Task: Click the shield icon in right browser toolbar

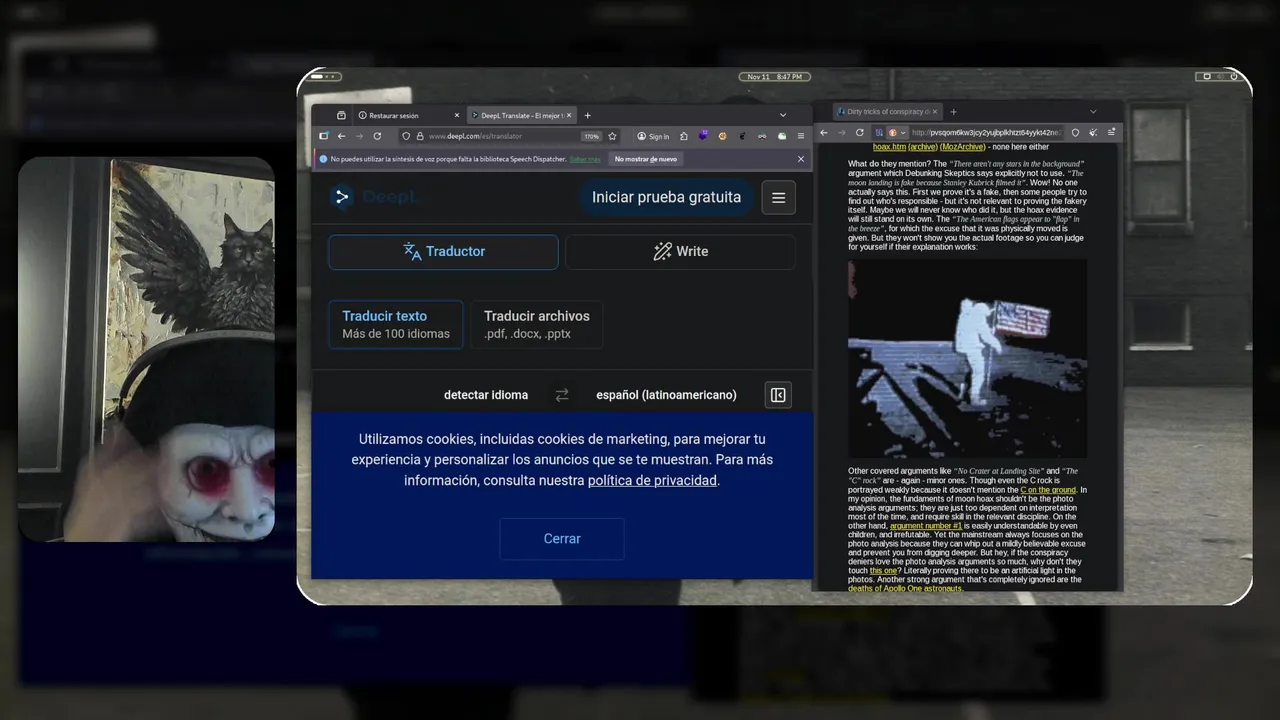Action: click(1075, 132)
